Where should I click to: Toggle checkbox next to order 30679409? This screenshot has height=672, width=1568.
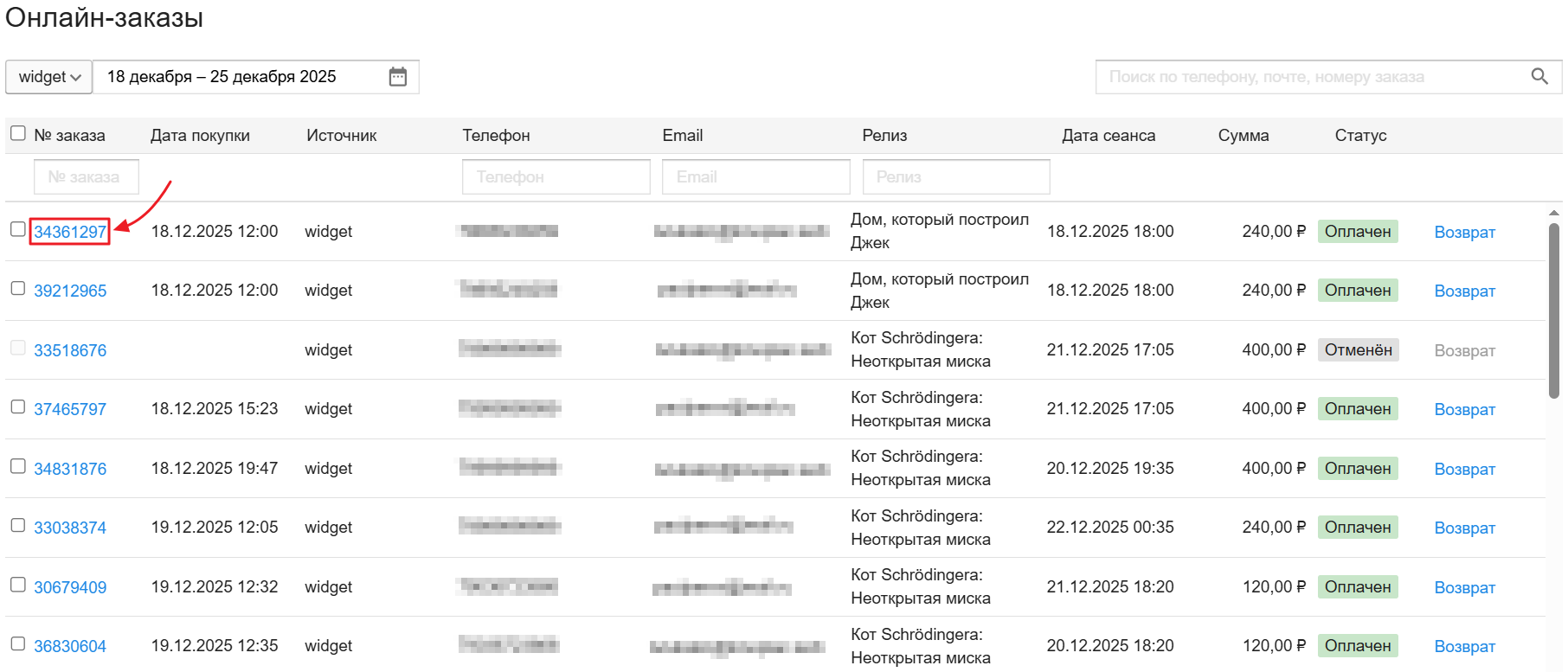[x=18, y=585]
